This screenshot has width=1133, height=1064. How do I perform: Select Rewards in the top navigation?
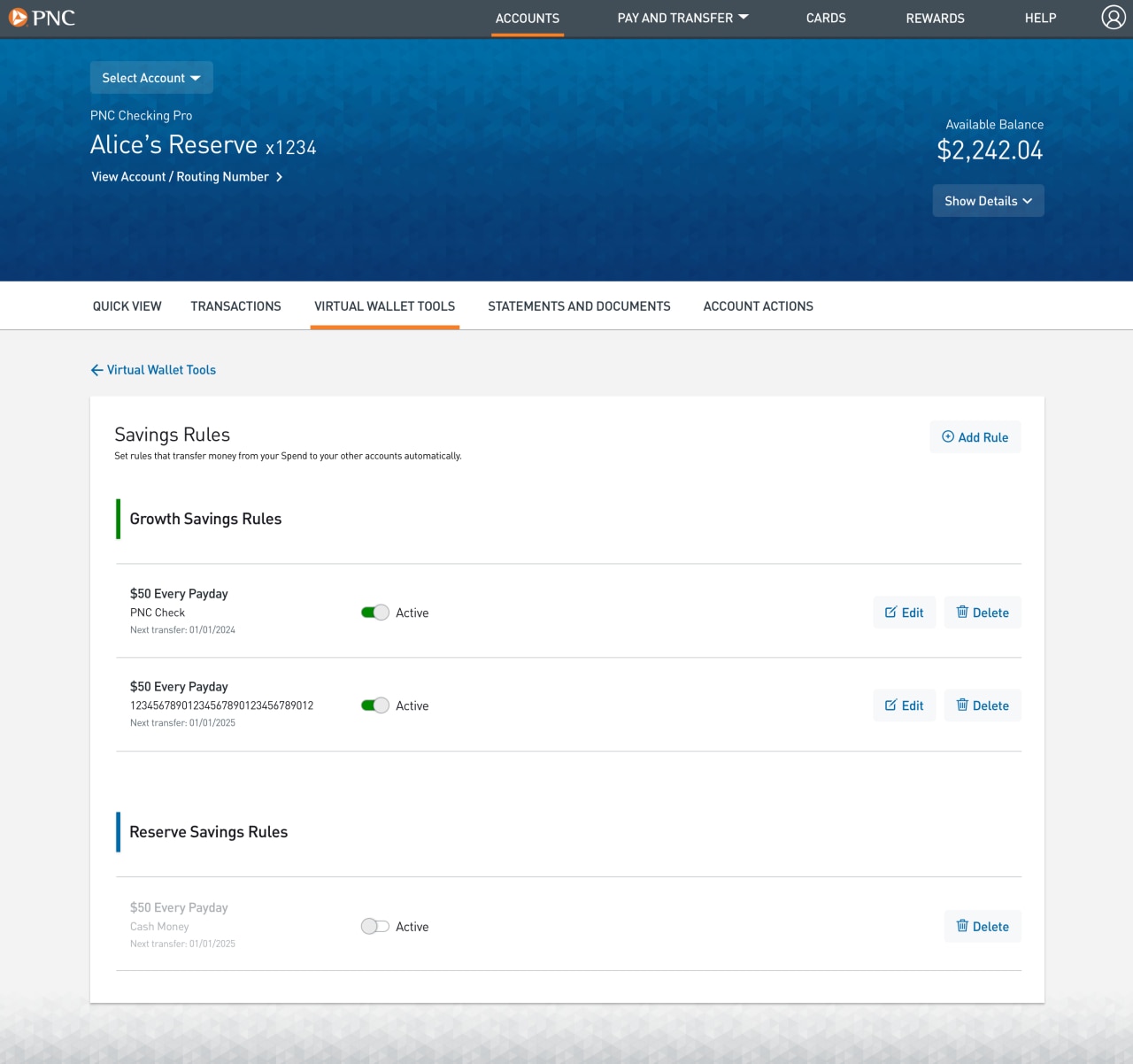tap(935, 18)
